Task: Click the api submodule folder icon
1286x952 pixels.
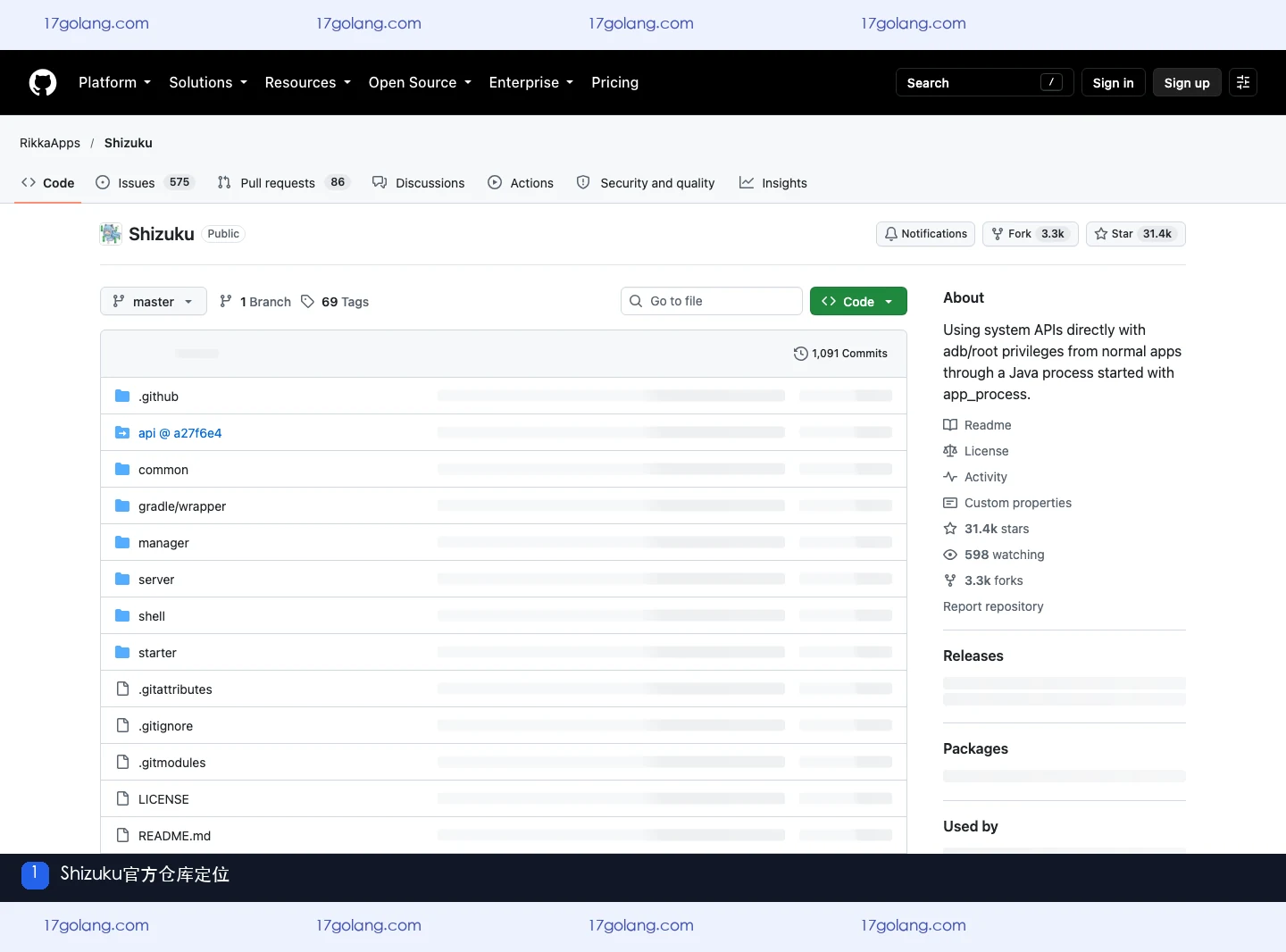Action: (122, 433)
